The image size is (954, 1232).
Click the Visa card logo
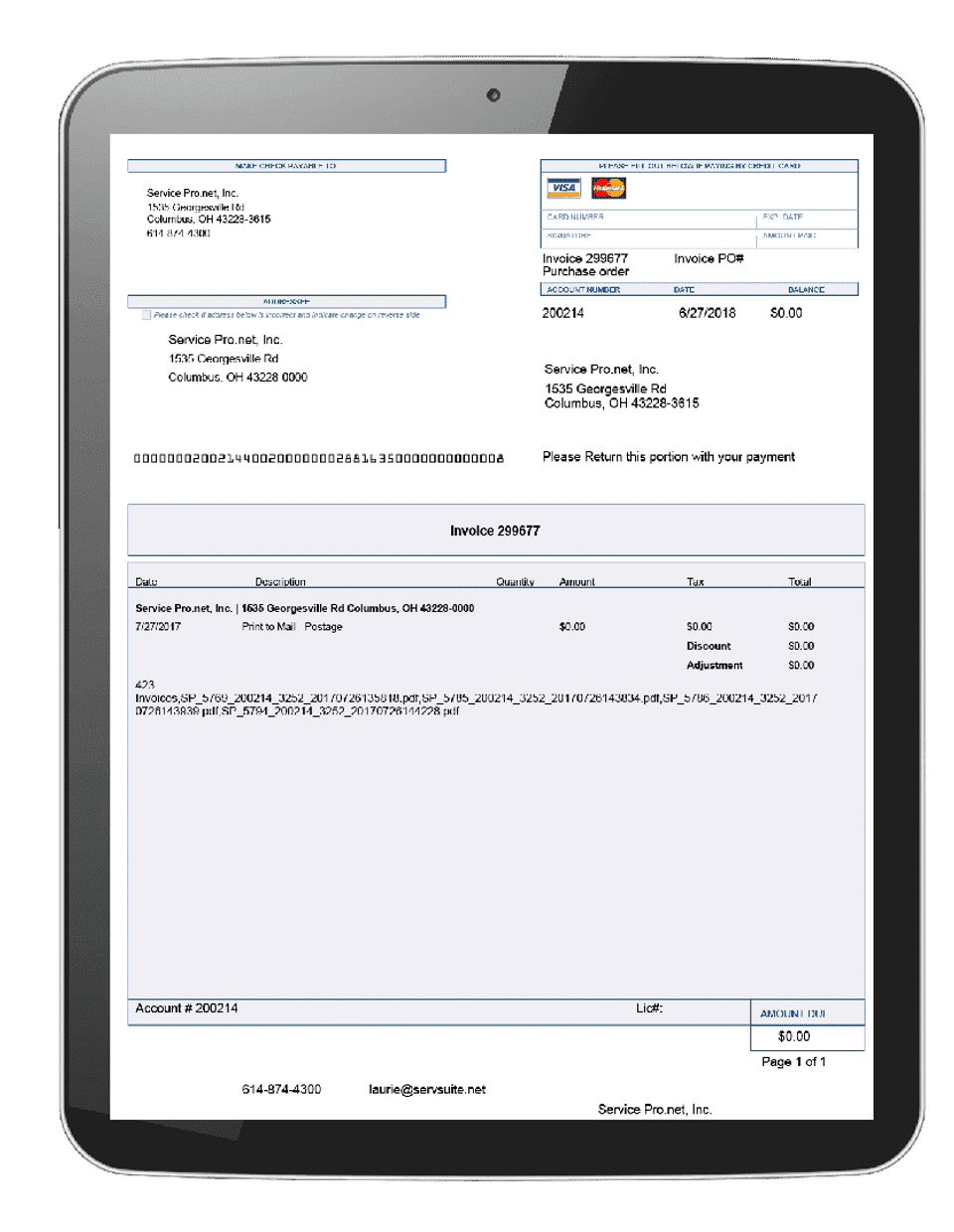pyautogui.click(x=563, y=188)
